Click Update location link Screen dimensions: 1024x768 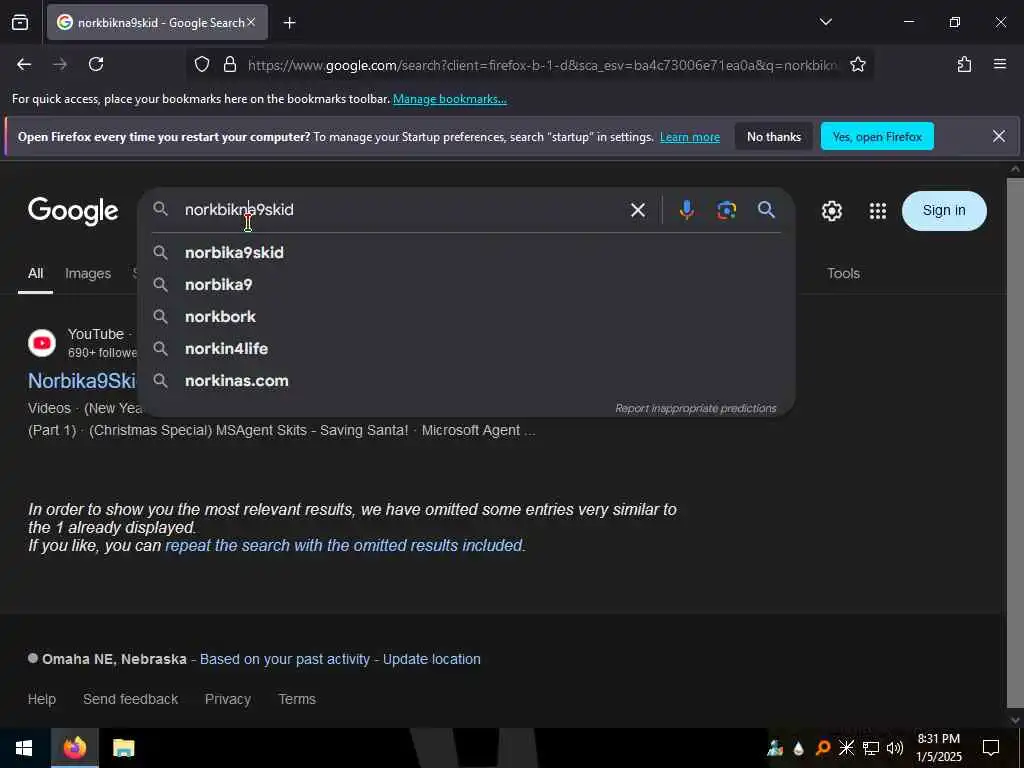pyautogui.click(x=432, y=660)
